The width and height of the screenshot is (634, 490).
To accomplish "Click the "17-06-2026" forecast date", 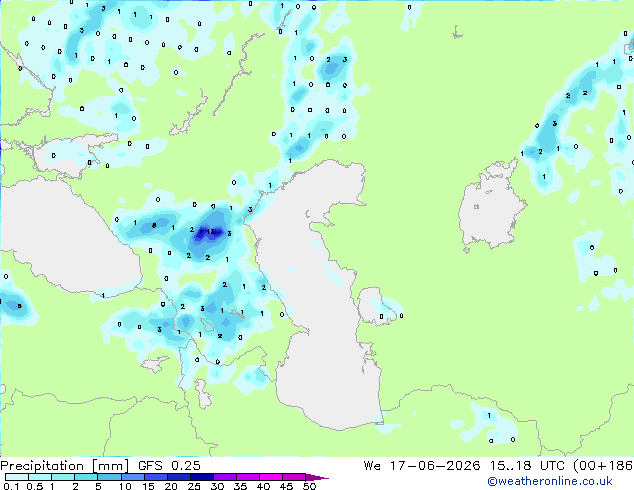I will (x=435, y=465).
